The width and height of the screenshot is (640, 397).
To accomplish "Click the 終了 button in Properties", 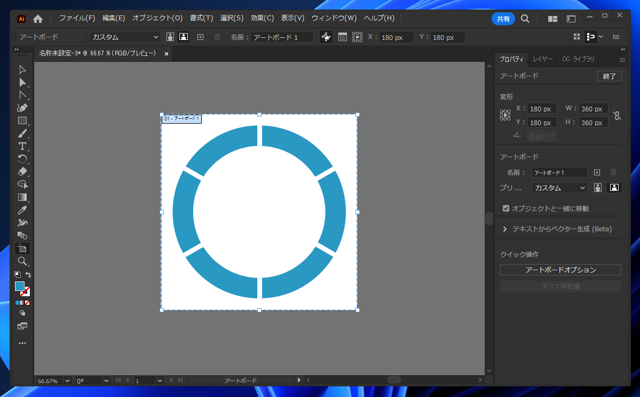I will (x=609, y=76).
